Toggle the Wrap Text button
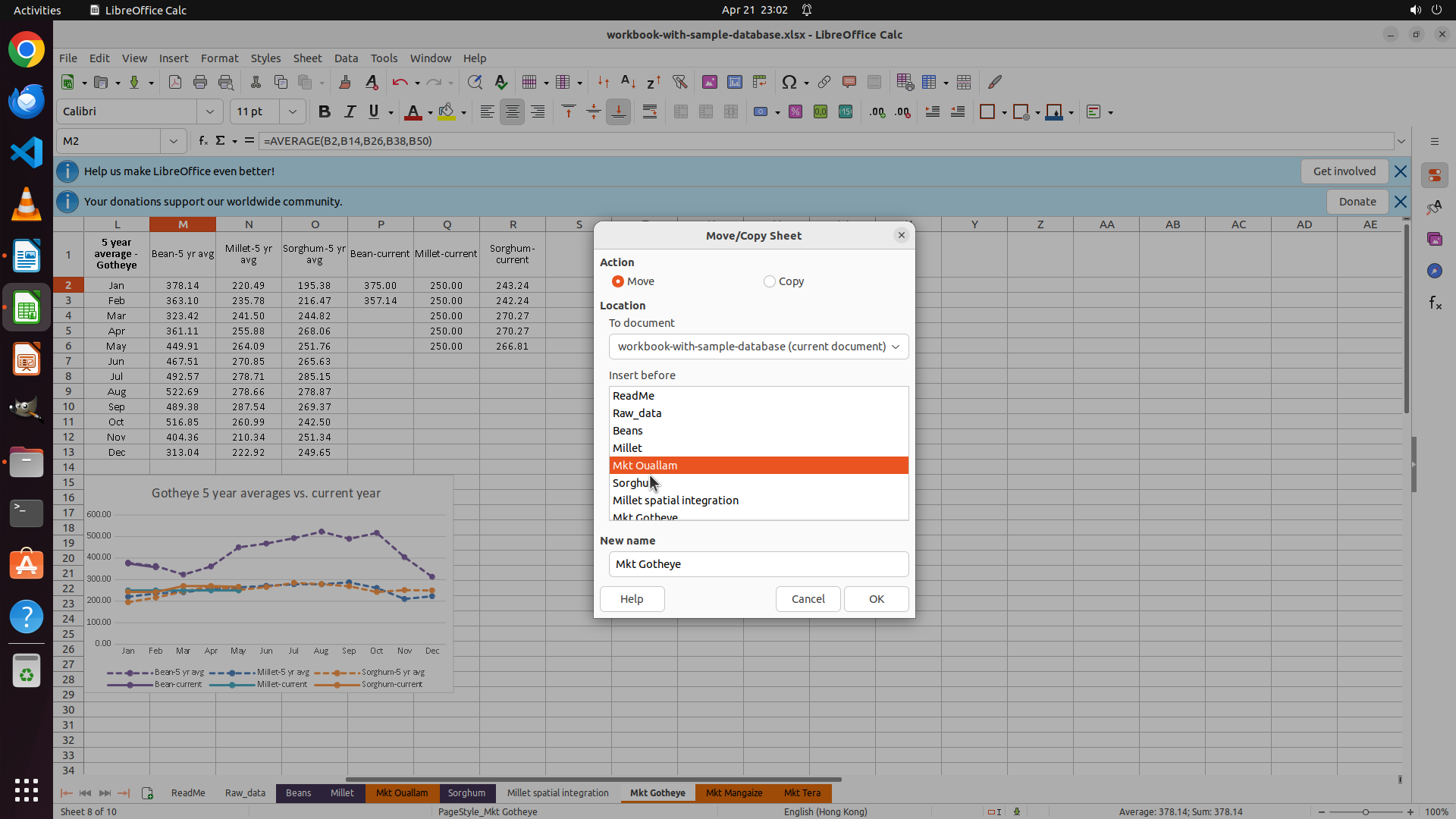The image size is (1456, 819). pos(650,112)
